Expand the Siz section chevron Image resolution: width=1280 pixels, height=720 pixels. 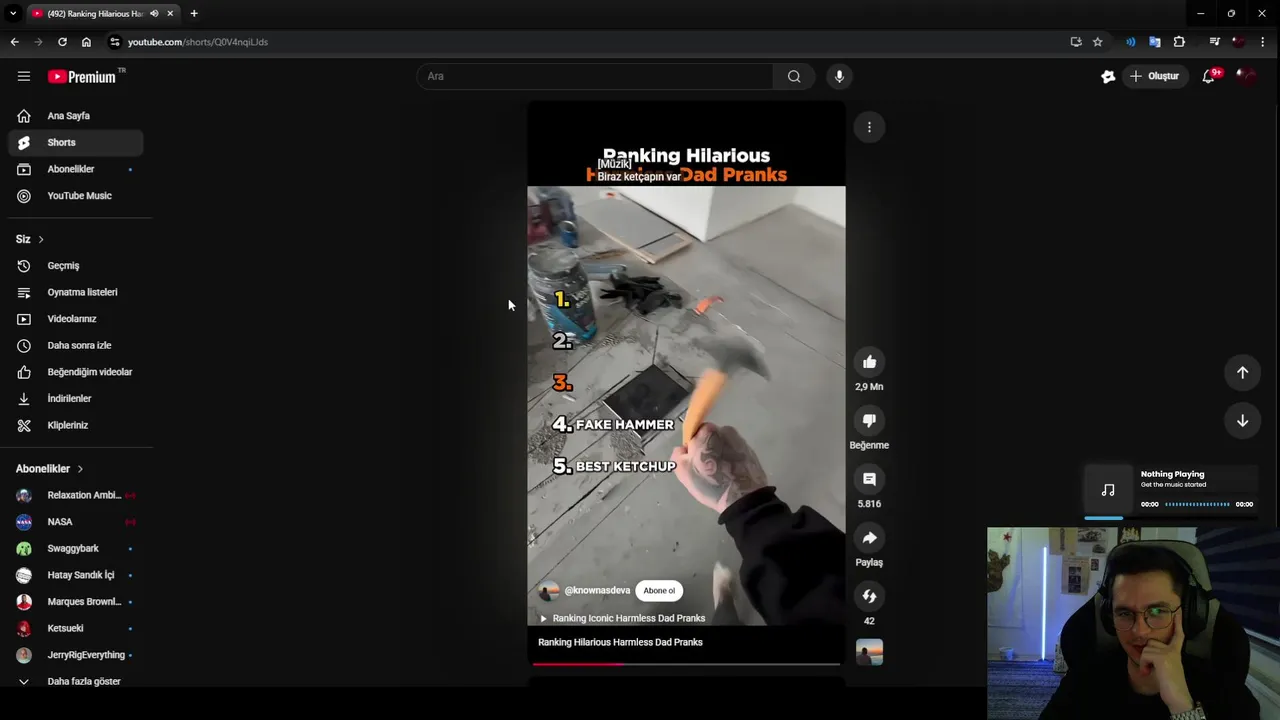pyautogui.click(x=41, y=240)
